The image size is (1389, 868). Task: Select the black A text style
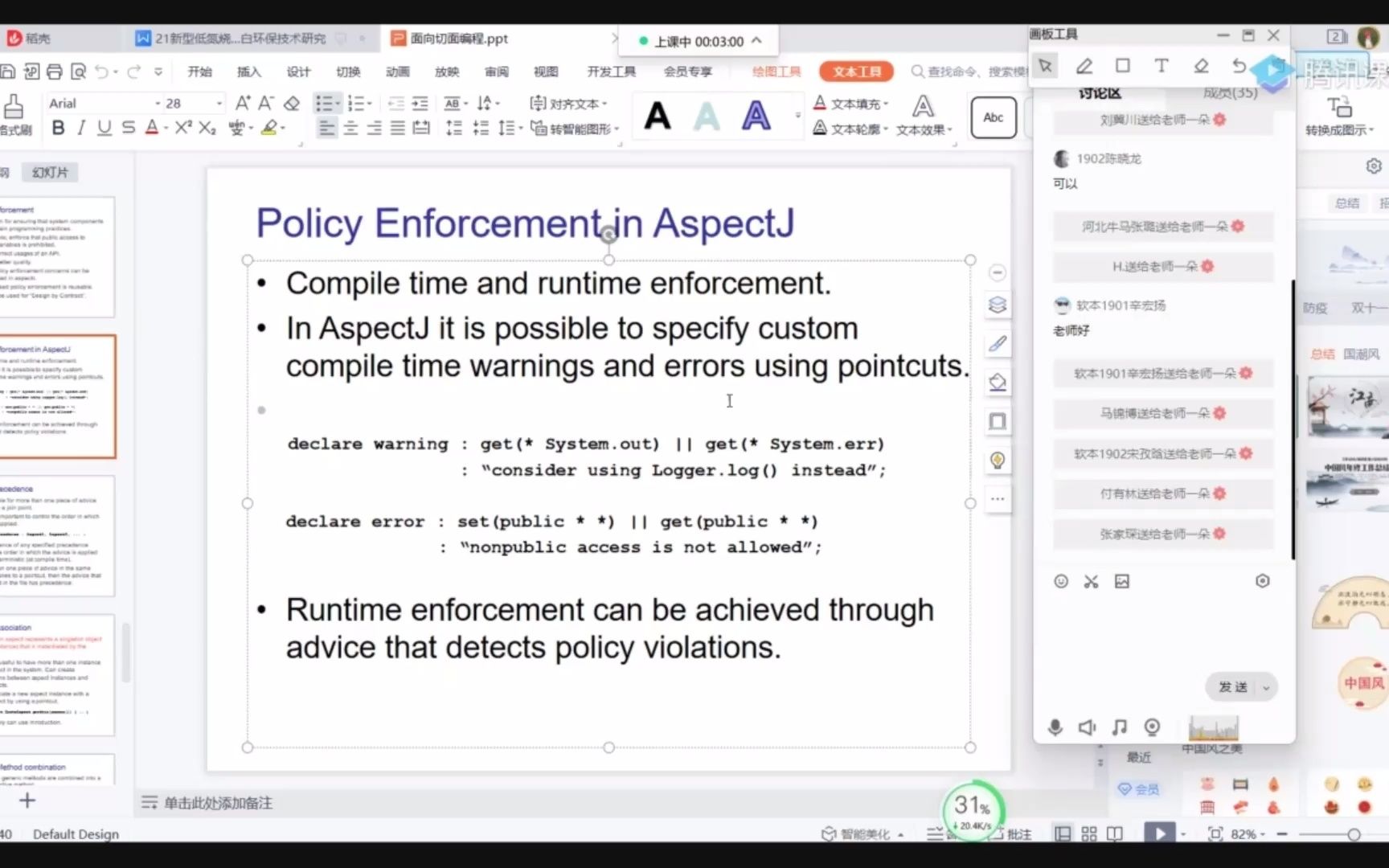tap(658, 117)
